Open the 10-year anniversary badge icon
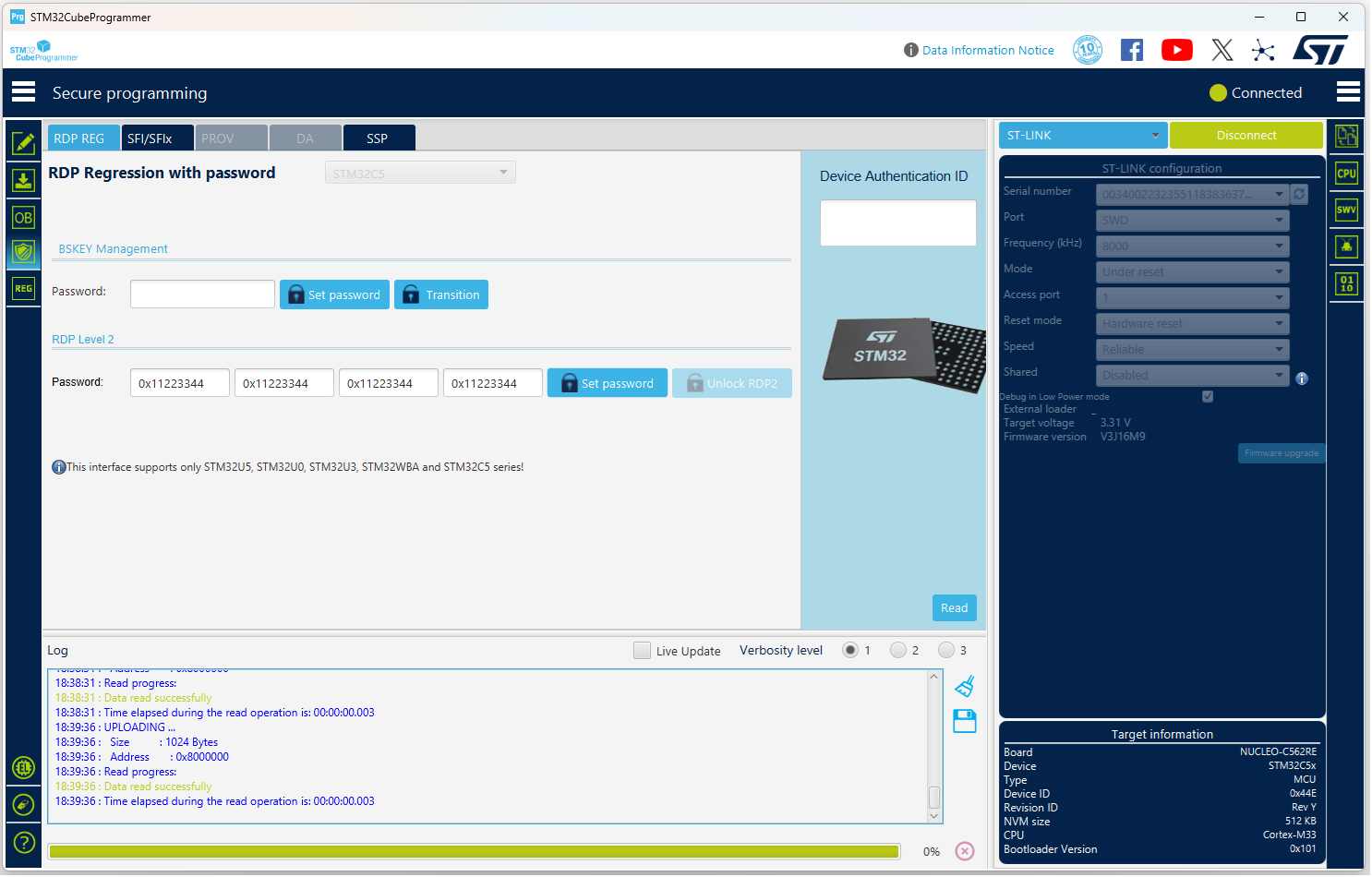 coord(1088,50)
